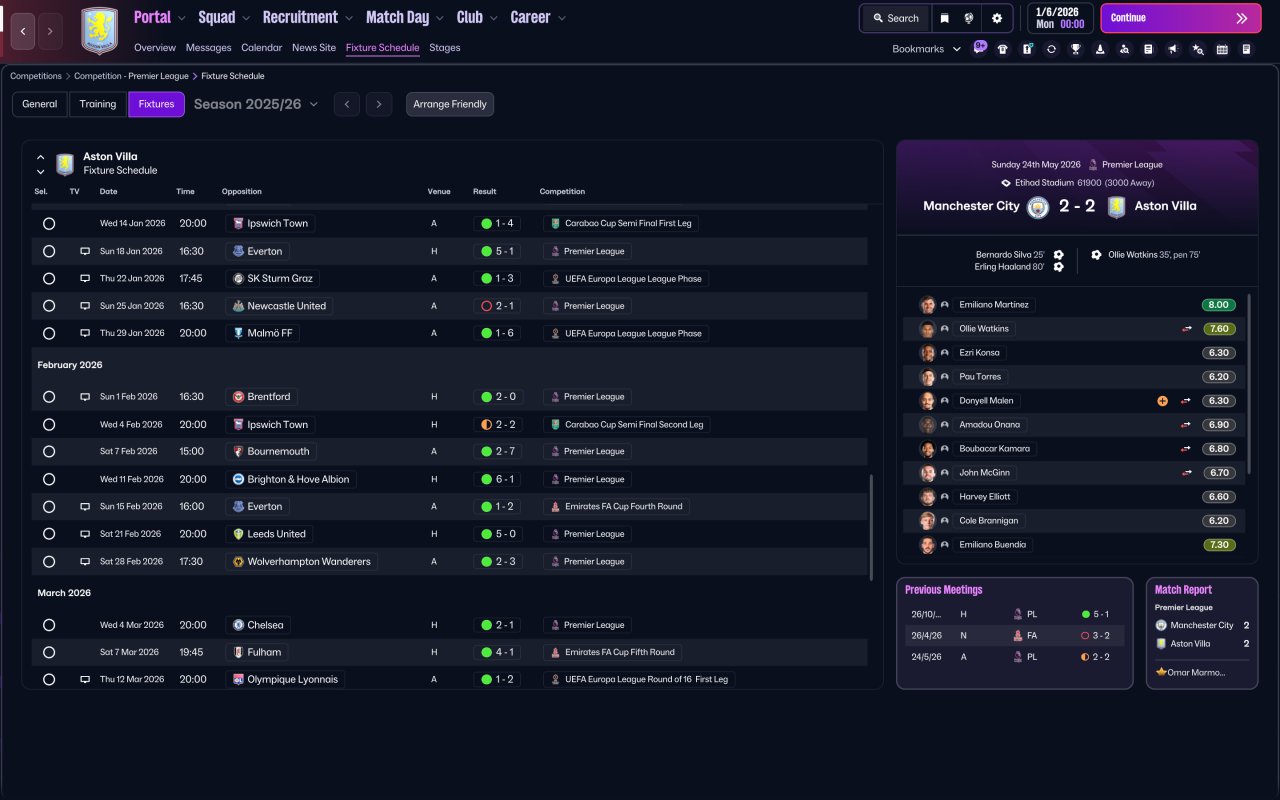Click the circular arrows icon in bookmarks bar

pyautogui.click(x=1051, y=49)
